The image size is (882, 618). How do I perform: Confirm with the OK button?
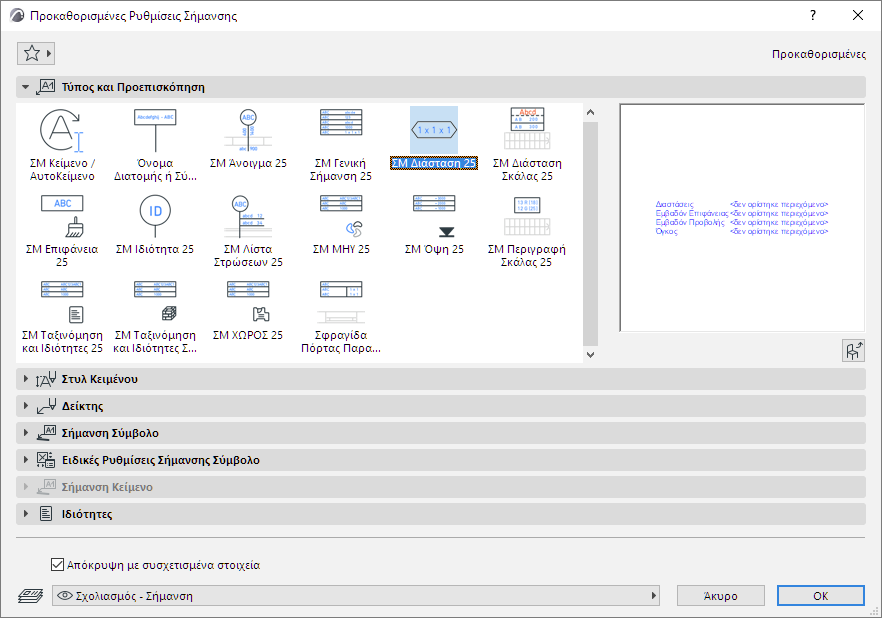[821, 596]
